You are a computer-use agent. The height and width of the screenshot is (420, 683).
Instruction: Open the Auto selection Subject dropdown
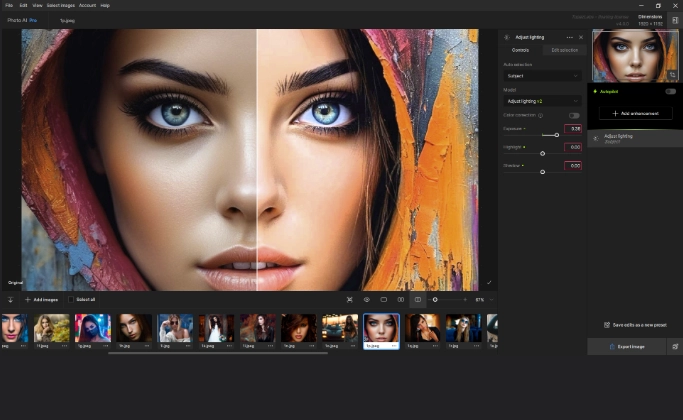[541, 75]
